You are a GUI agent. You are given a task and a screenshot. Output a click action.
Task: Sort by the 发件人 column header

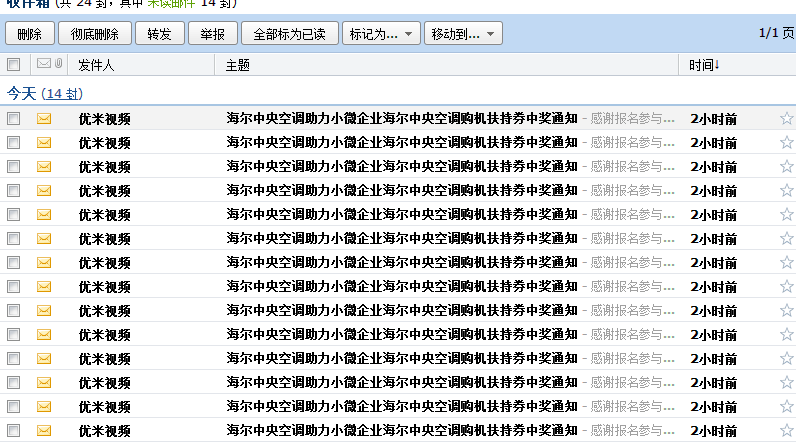96,65
